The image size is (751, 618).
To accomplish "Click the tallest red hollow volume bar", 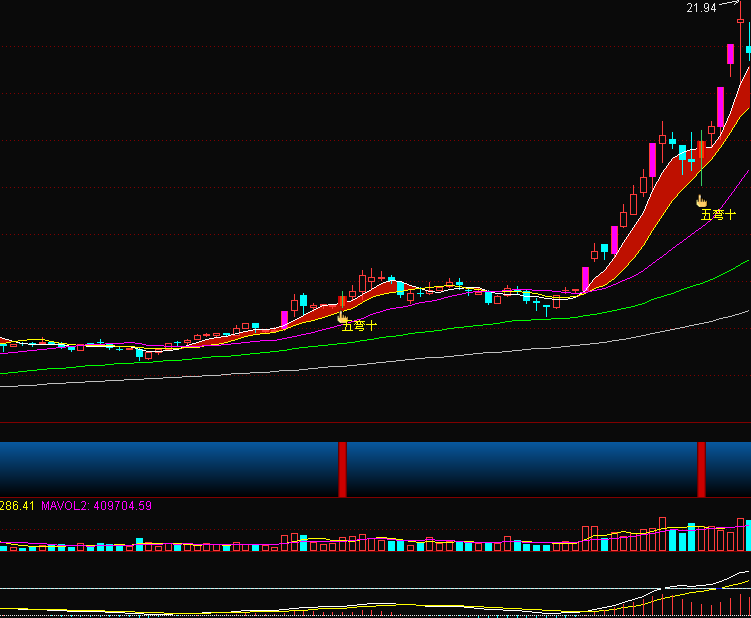I will (662, 534).
